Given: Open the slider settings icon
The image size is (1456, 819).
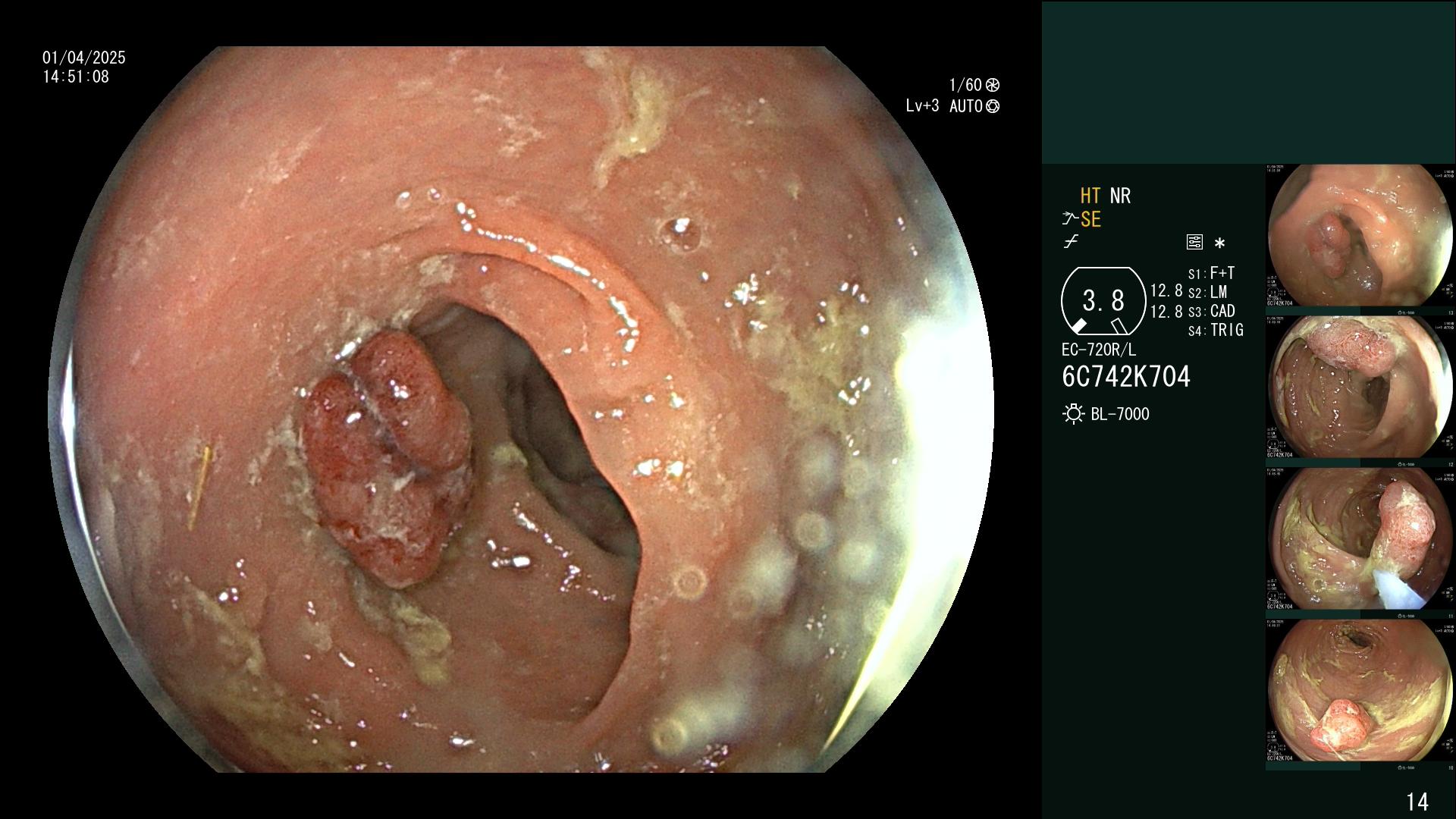Looking at the screenshot, I should (1194, 242).
